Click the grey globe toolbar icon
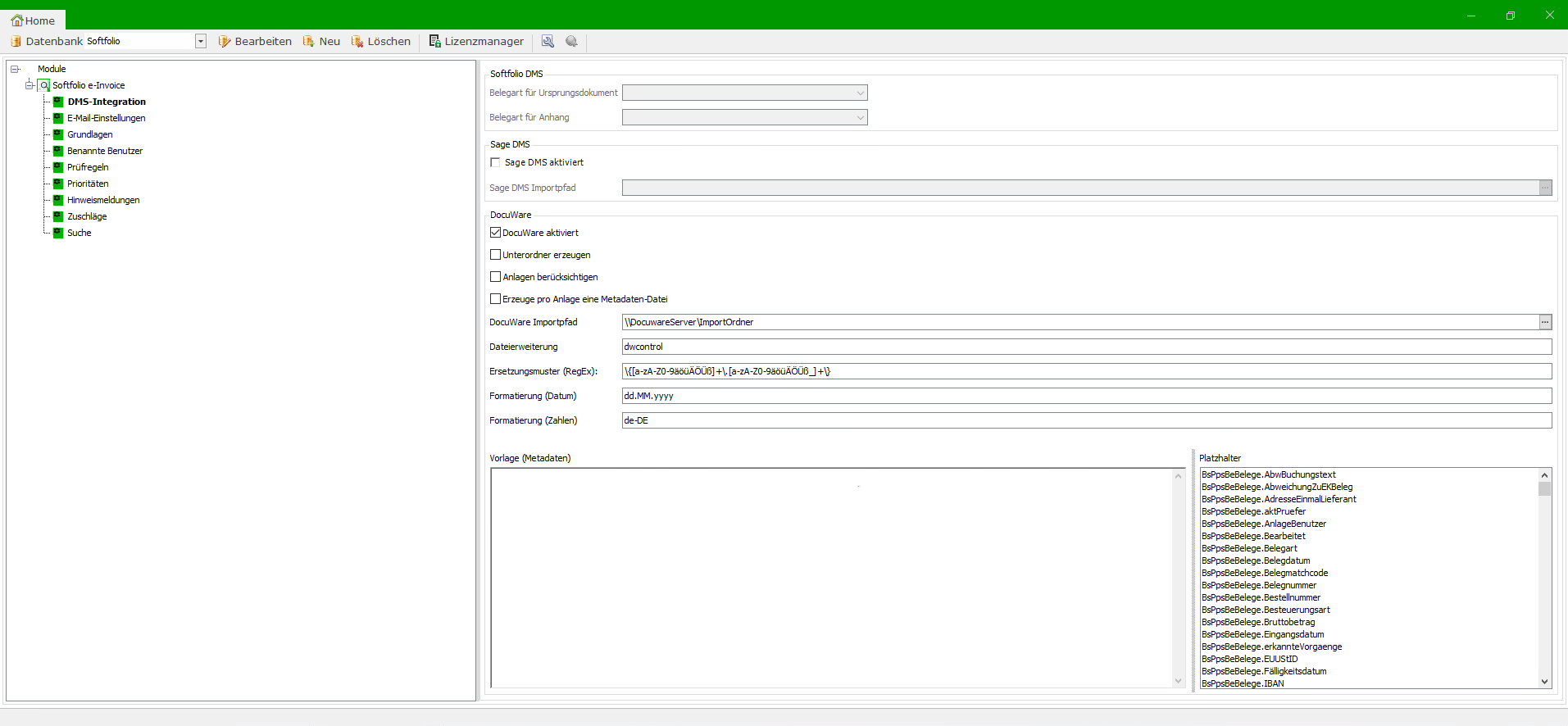Screen dimensions: 1568x726 click(x=571, y=42)
